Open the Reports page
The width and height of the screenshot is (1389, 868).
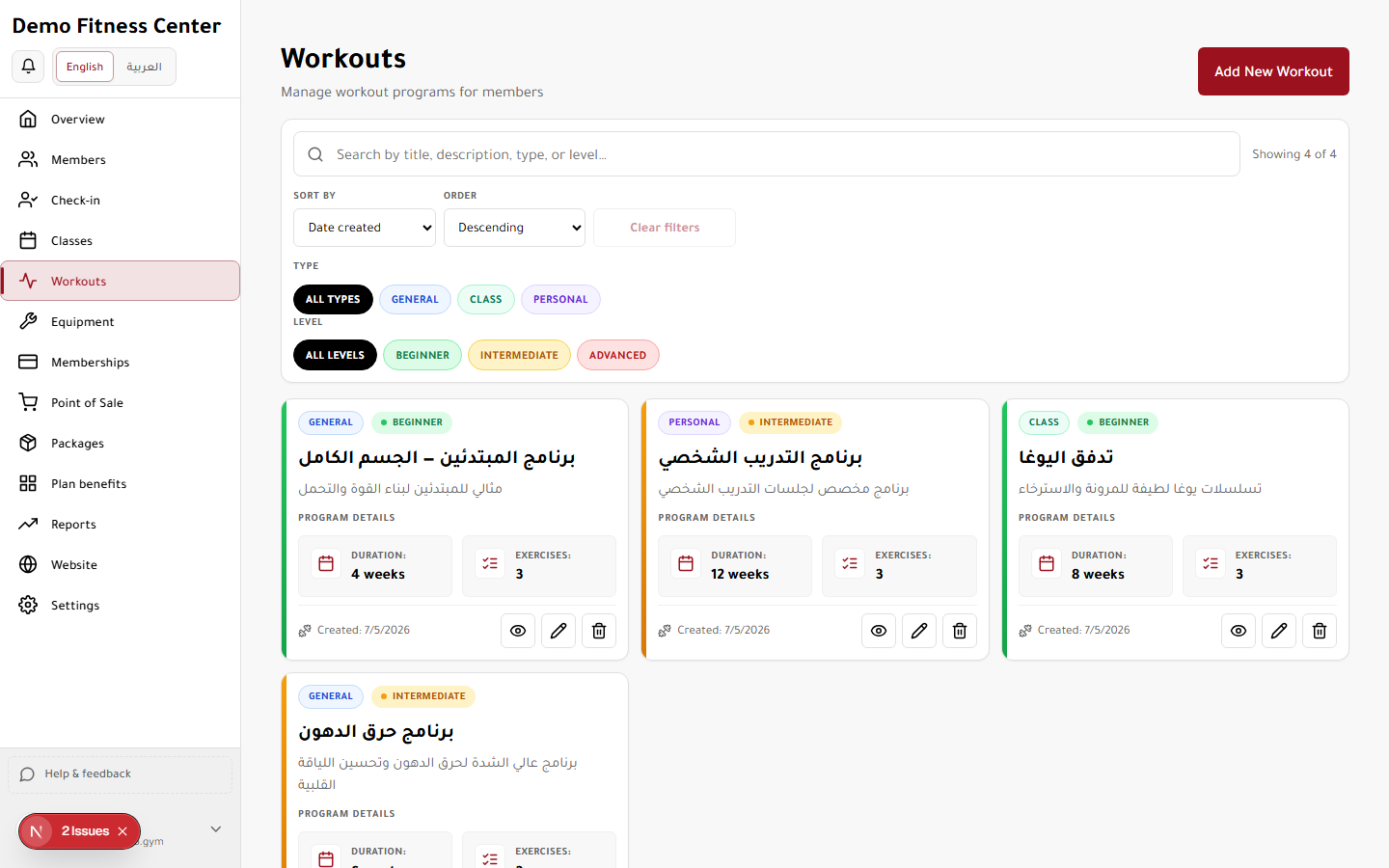coord(121,525)
